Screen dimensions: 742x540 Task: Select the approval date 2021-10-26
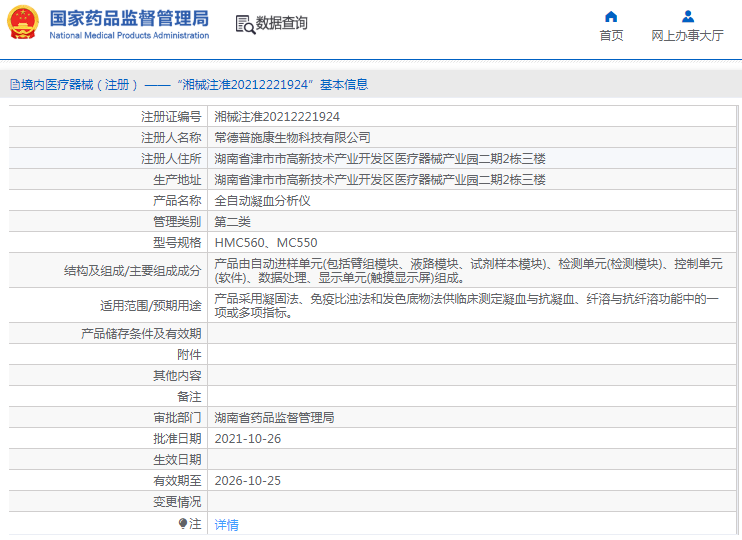(247, 438)
